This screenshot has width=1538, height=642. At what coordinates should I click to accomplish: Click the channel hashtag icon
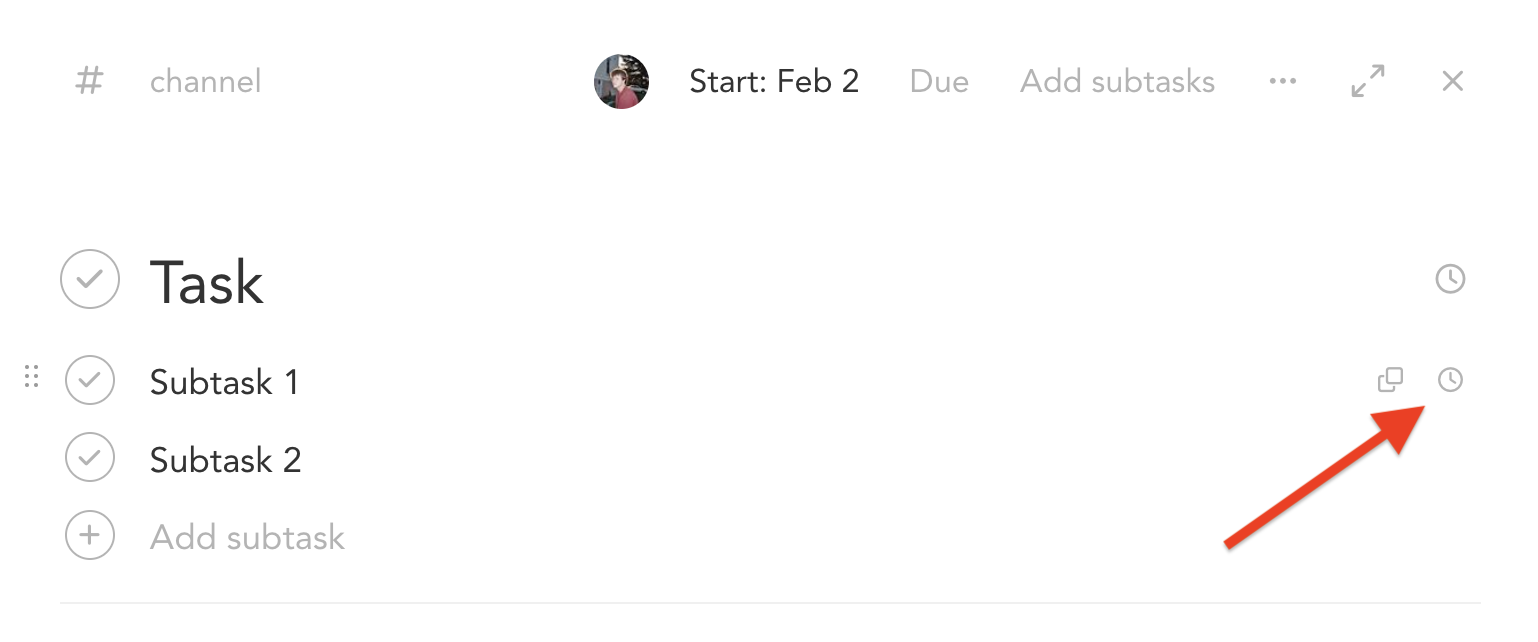pos(88,81)
